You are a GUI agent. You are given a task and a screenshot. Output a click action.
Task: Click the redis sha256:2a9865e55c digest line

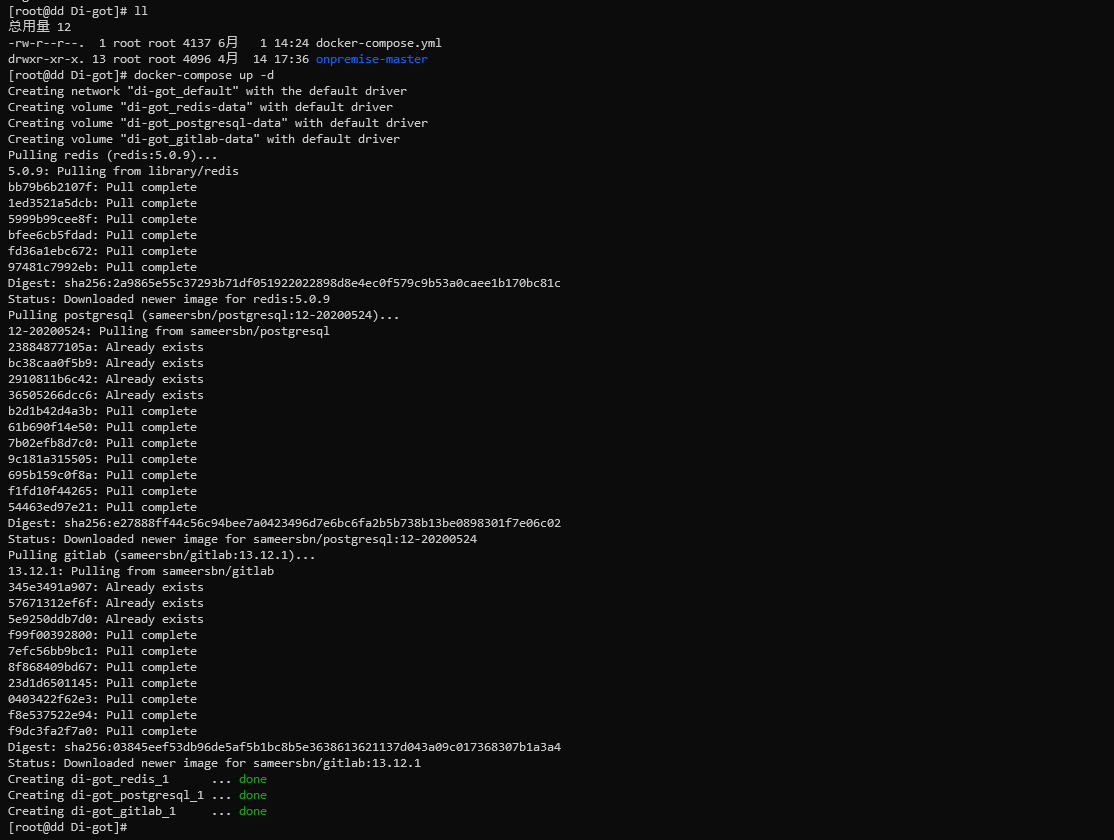(x=284, y=283)
